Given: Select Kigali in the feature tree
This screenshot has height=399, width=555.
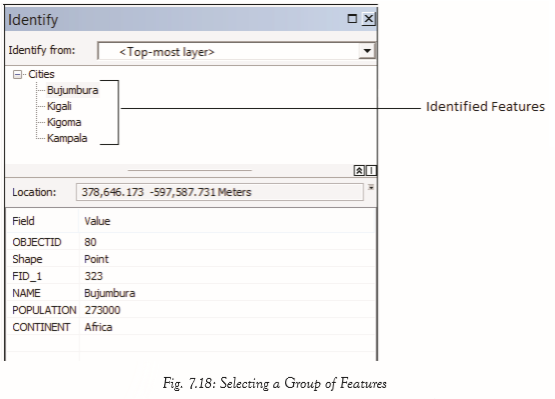Looking at the screenshot, I should click(59, 106).
